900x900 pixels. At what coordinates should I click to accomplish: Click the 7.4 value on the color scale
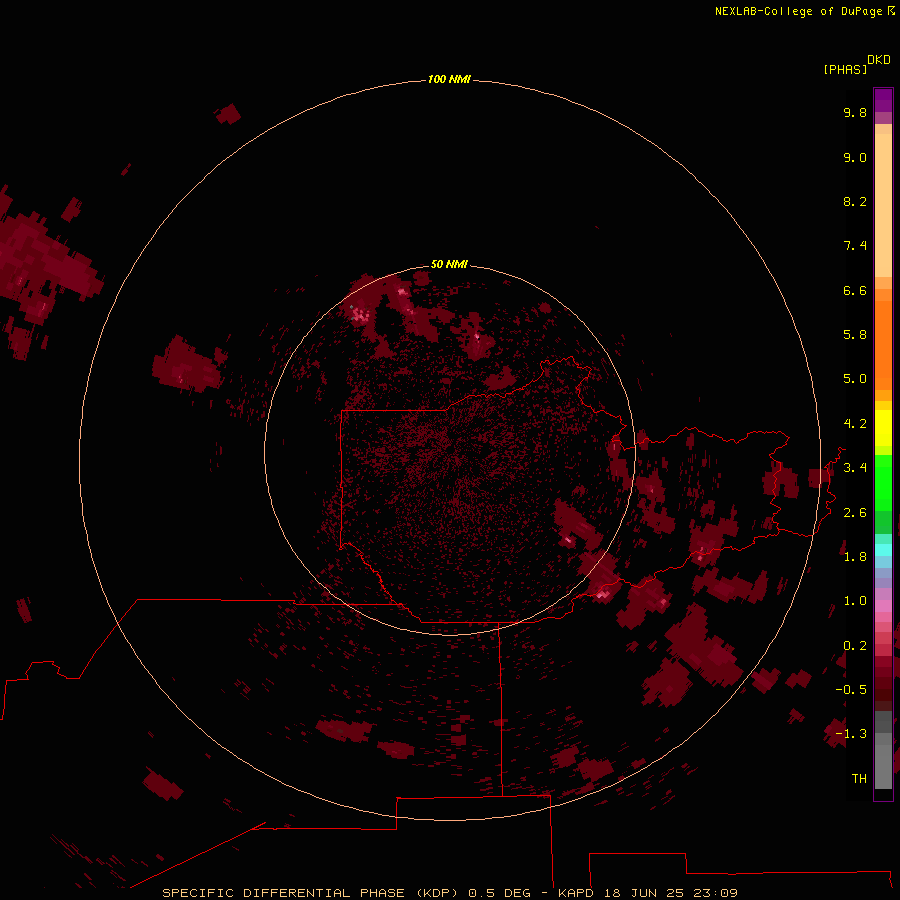click(855, 246)
